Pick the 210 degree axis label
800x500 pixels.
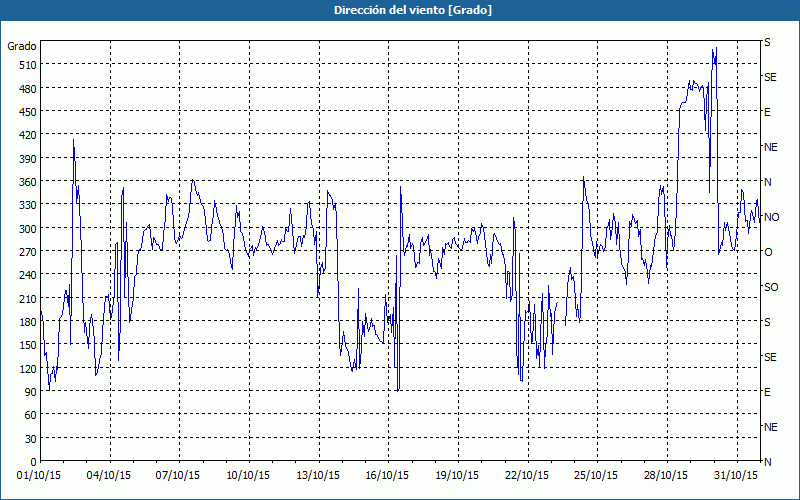point(28,298)
